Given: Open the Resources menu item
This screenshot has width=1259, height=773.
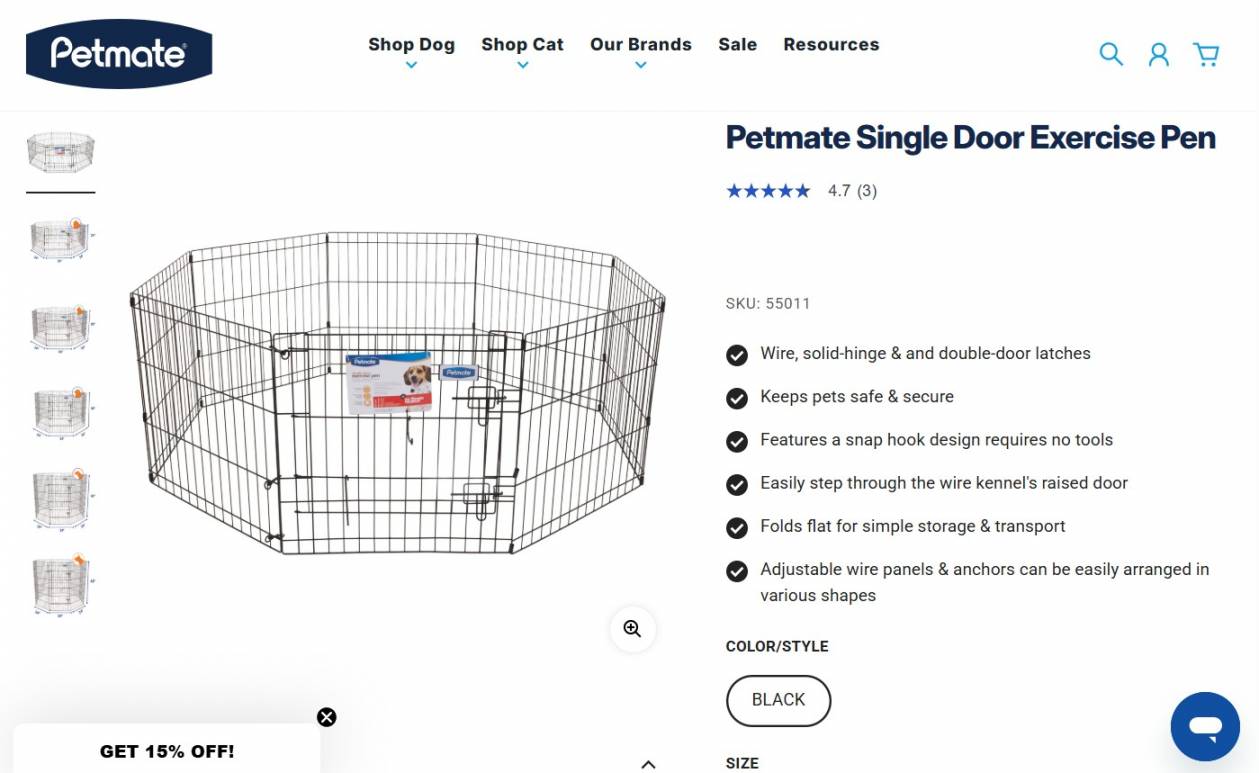Looking at the screenshot, I should pyautogui.click(x=831, y=44).
